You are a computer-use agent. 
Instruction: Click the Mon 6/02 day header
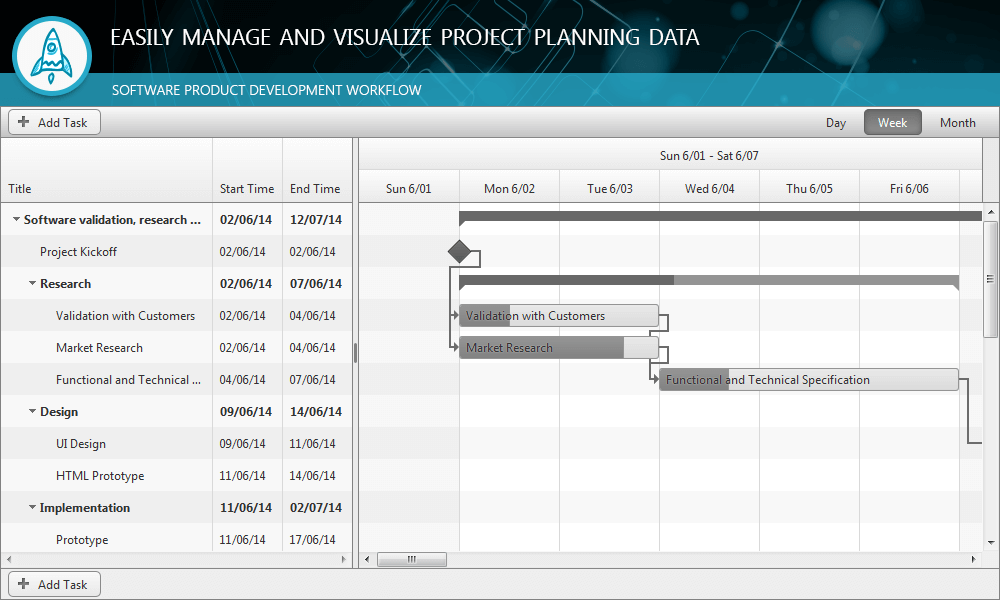pyautogui.click(x=509, y=187)
